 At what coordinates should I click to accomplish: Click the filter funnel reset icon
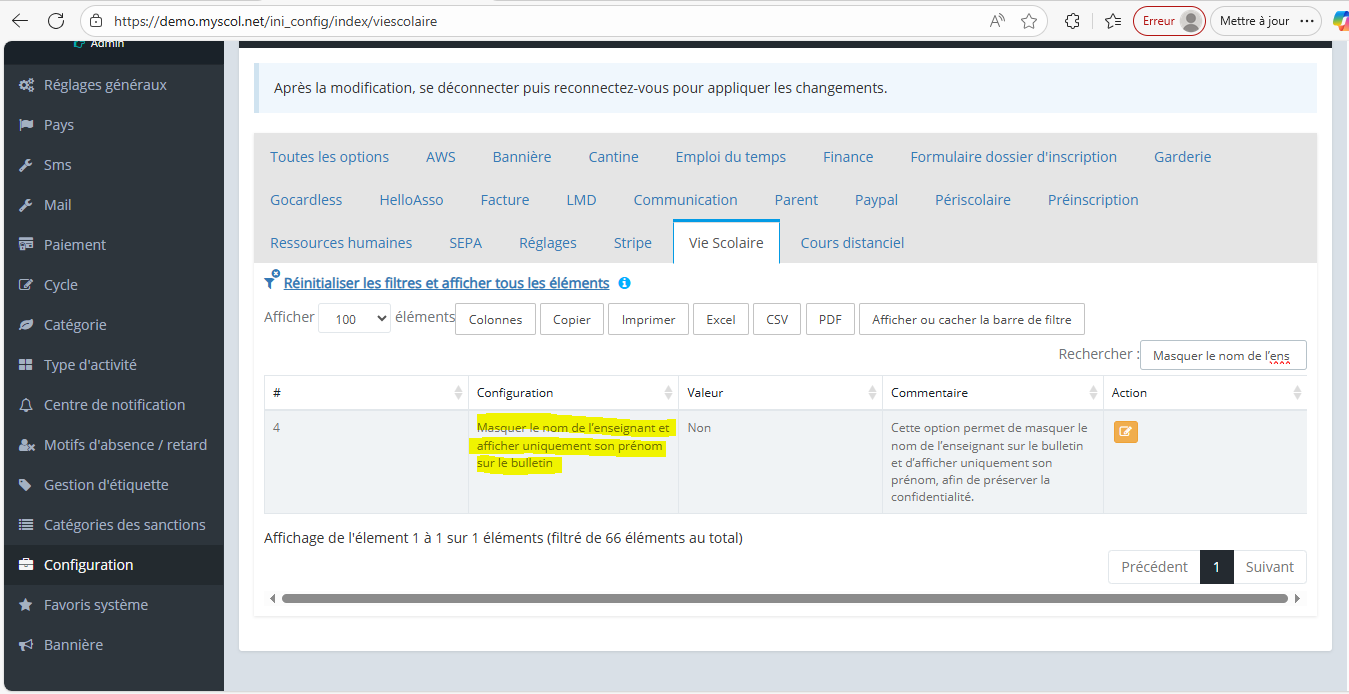coord(271,283)
